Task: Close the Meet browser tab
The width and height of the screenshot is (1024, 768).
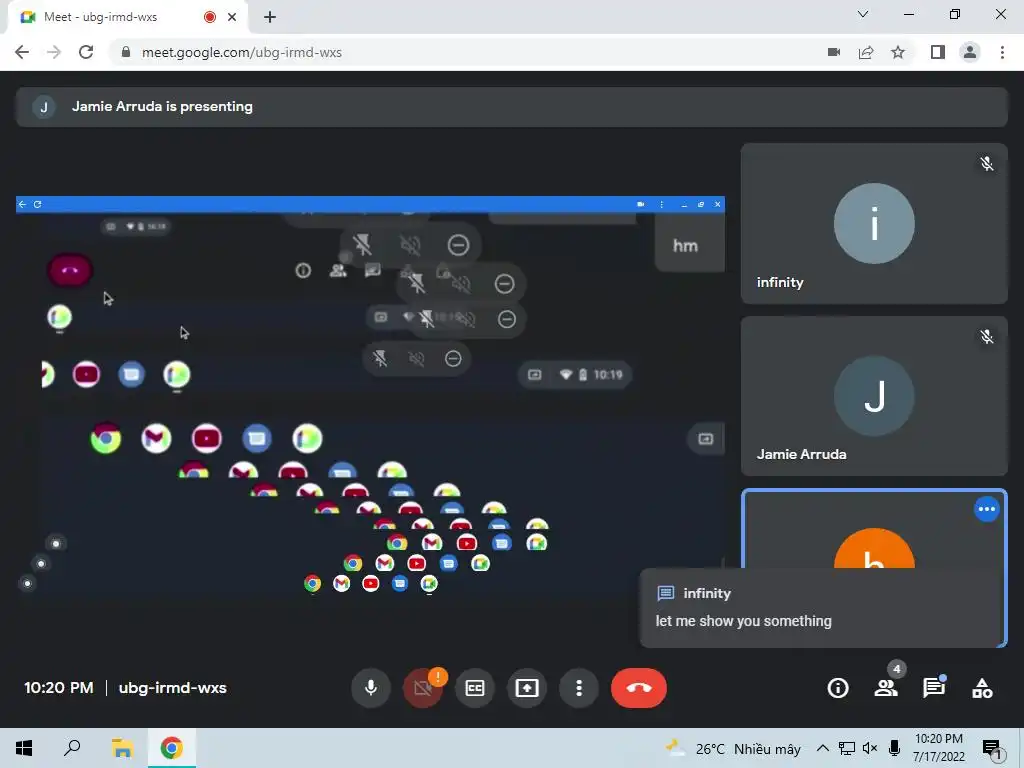Action: click(x=232, y=17)
